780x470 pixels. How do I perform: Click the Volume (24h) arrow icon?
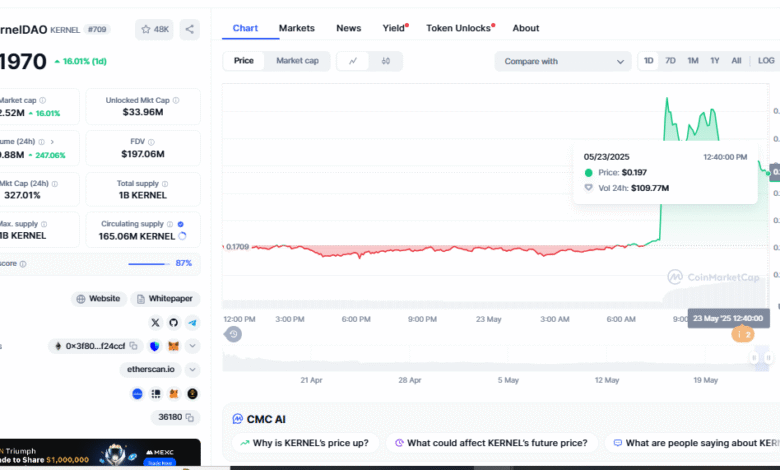point(52,142)
